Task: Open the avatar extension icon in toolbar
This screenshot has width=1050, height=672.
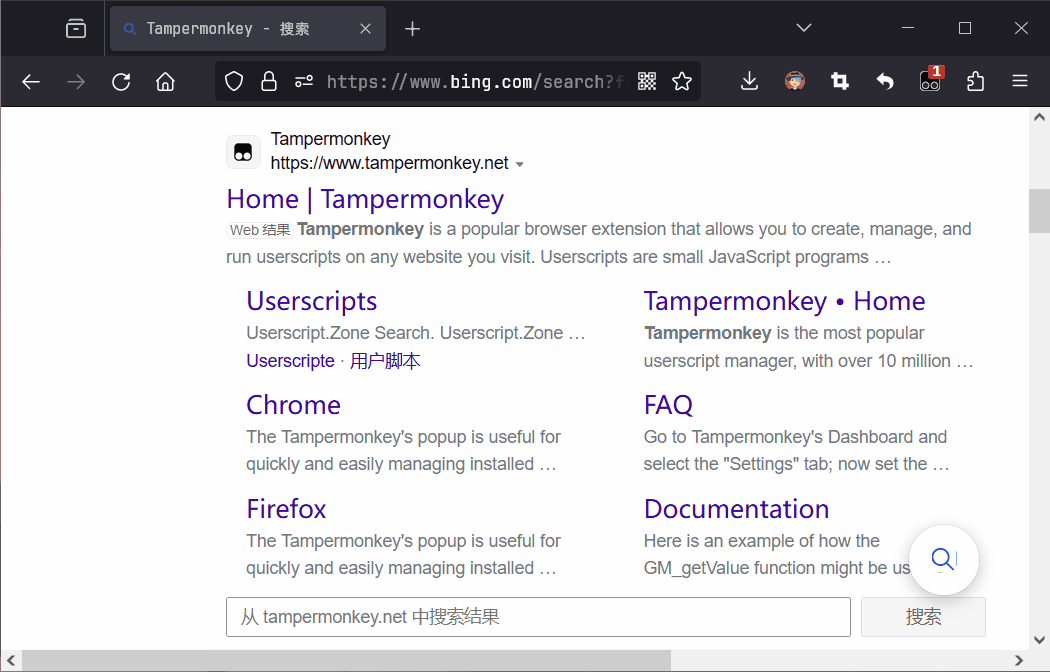Action: 795,82
